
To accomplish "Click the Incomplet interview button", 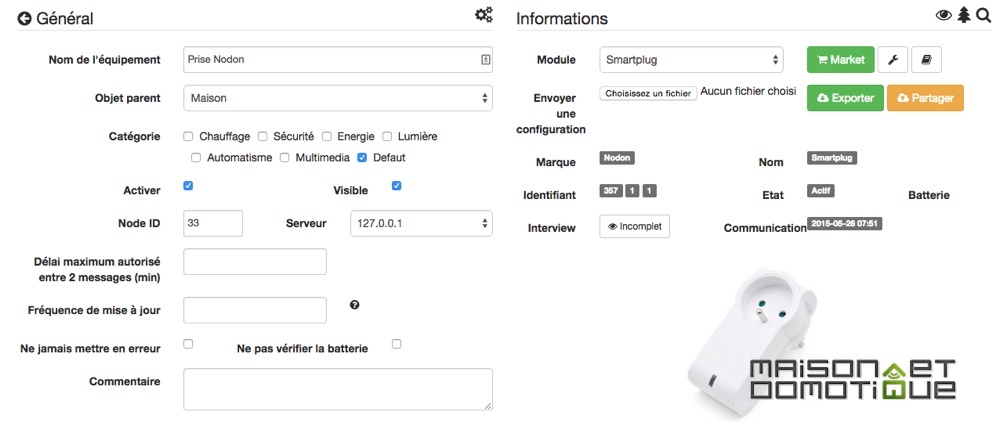I will tap(635, 226).
